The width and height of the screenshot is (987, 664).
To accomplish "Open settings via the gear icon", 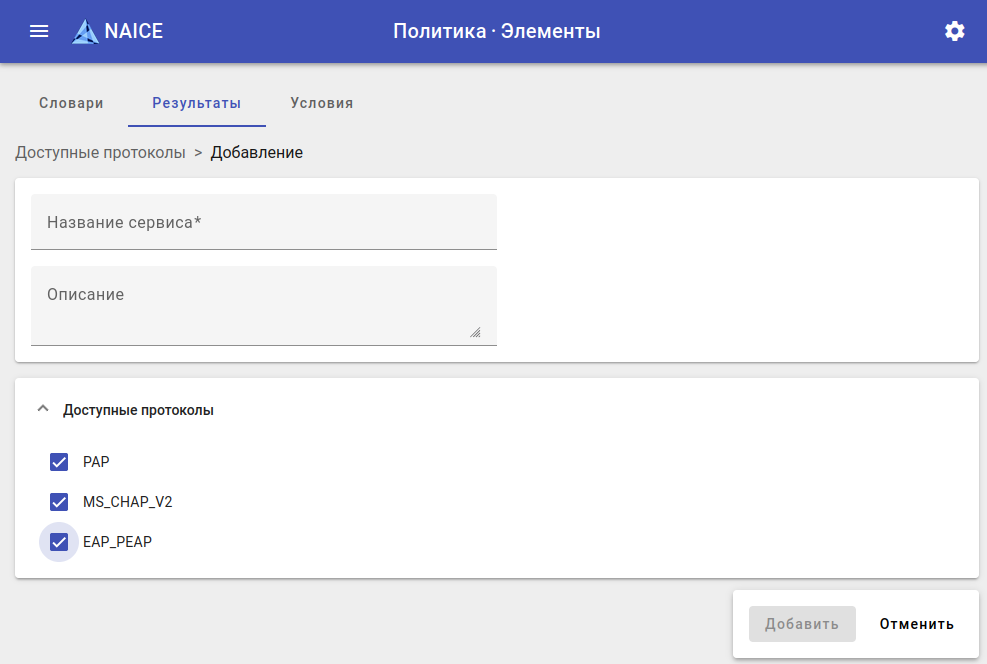I will [955, 31].
